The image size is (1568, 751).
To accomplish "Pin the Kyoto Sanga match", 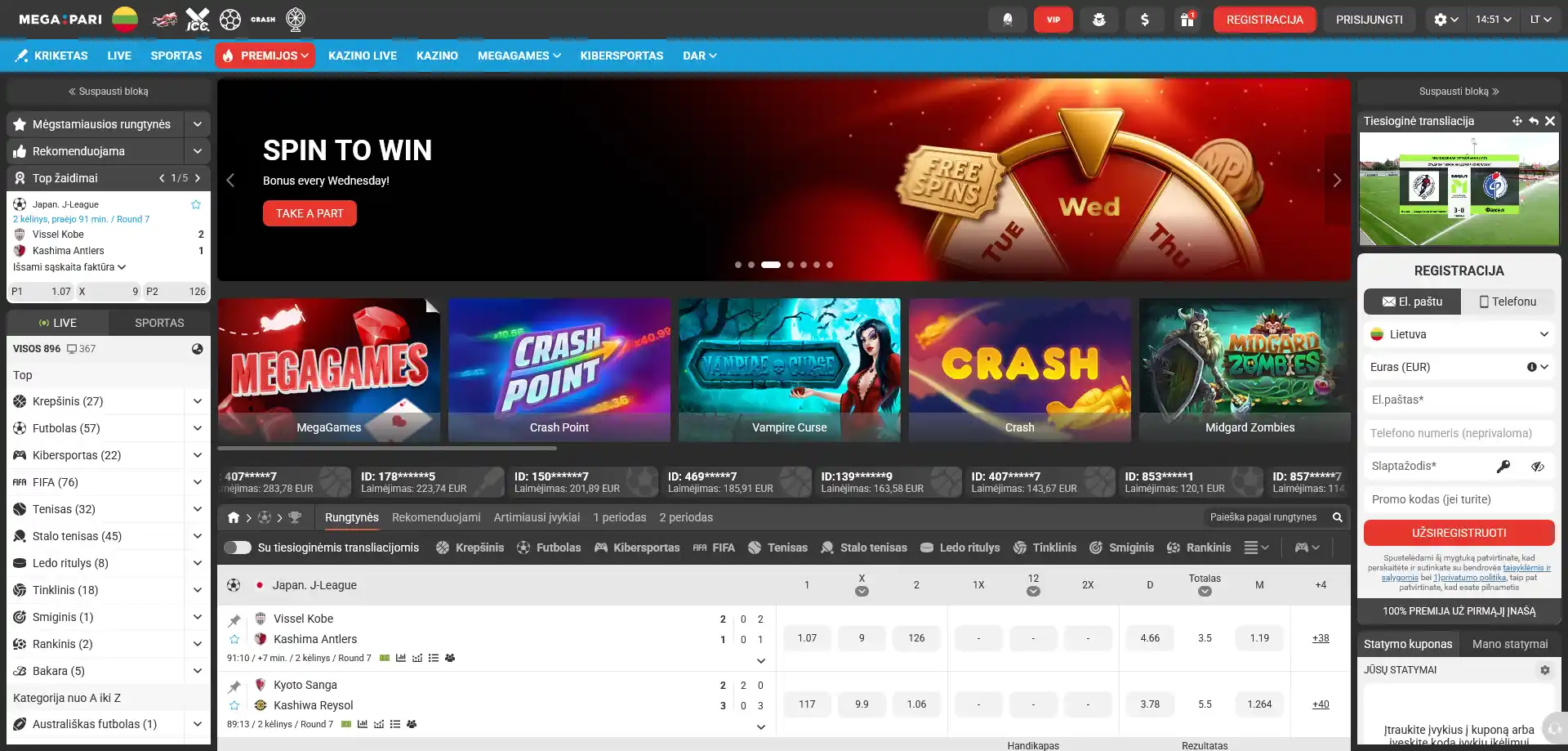I will tap(234, 686).
